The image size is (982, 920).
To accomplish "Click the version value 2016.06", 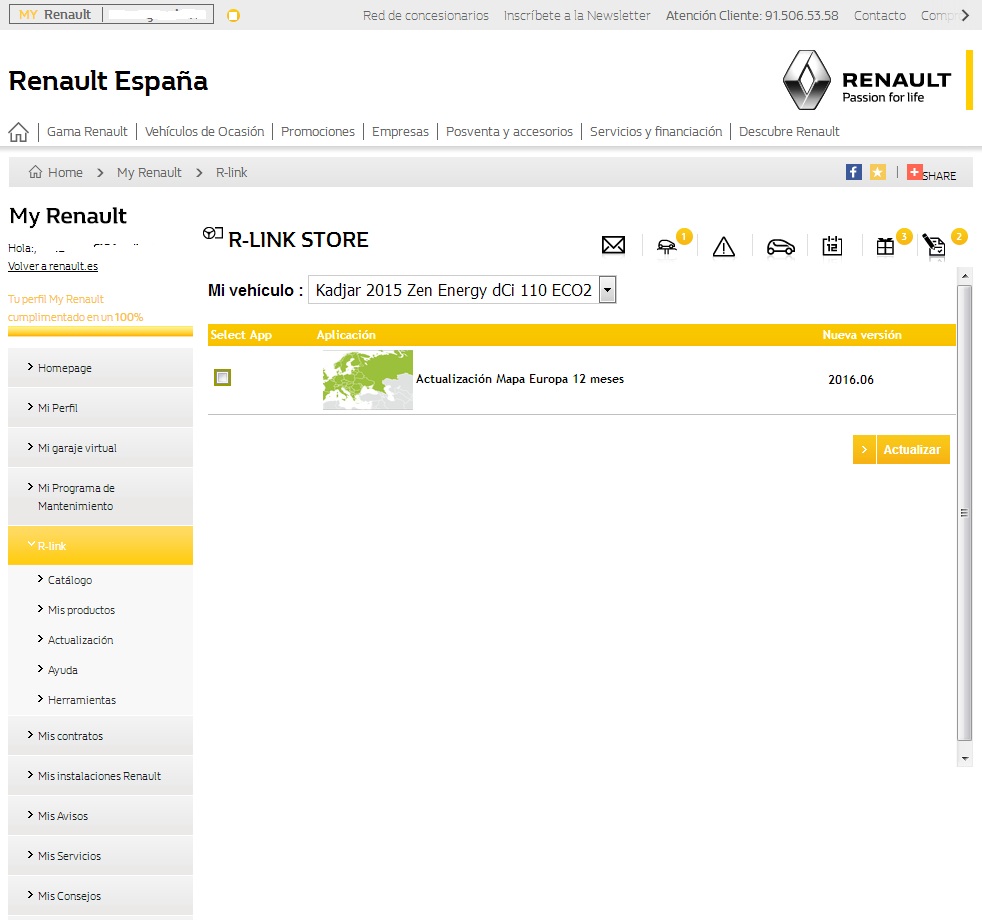I will click(850, 380).
